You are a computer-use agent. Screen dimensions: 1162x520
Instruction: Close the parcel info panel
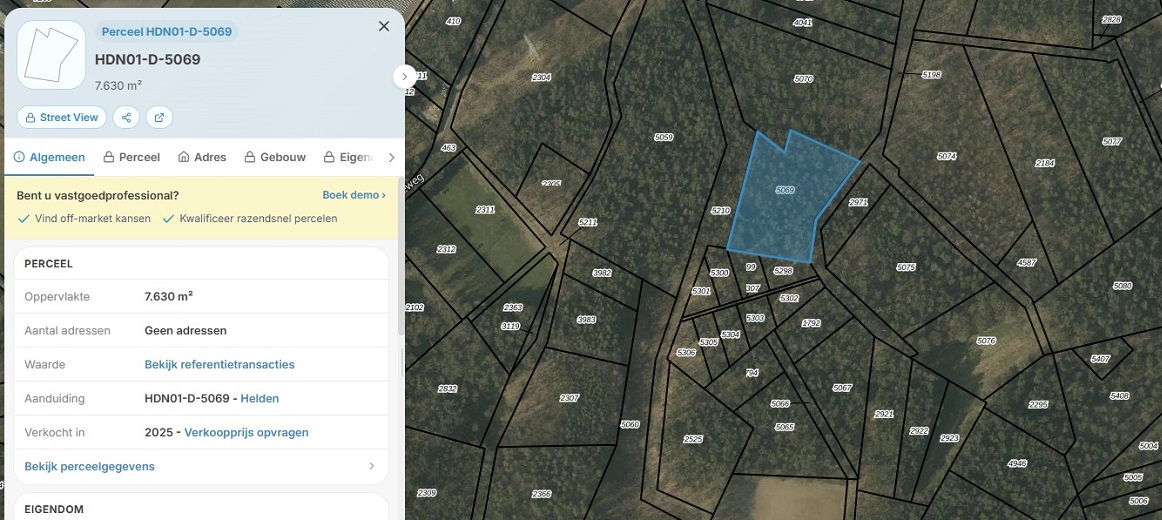coord(384,27)
